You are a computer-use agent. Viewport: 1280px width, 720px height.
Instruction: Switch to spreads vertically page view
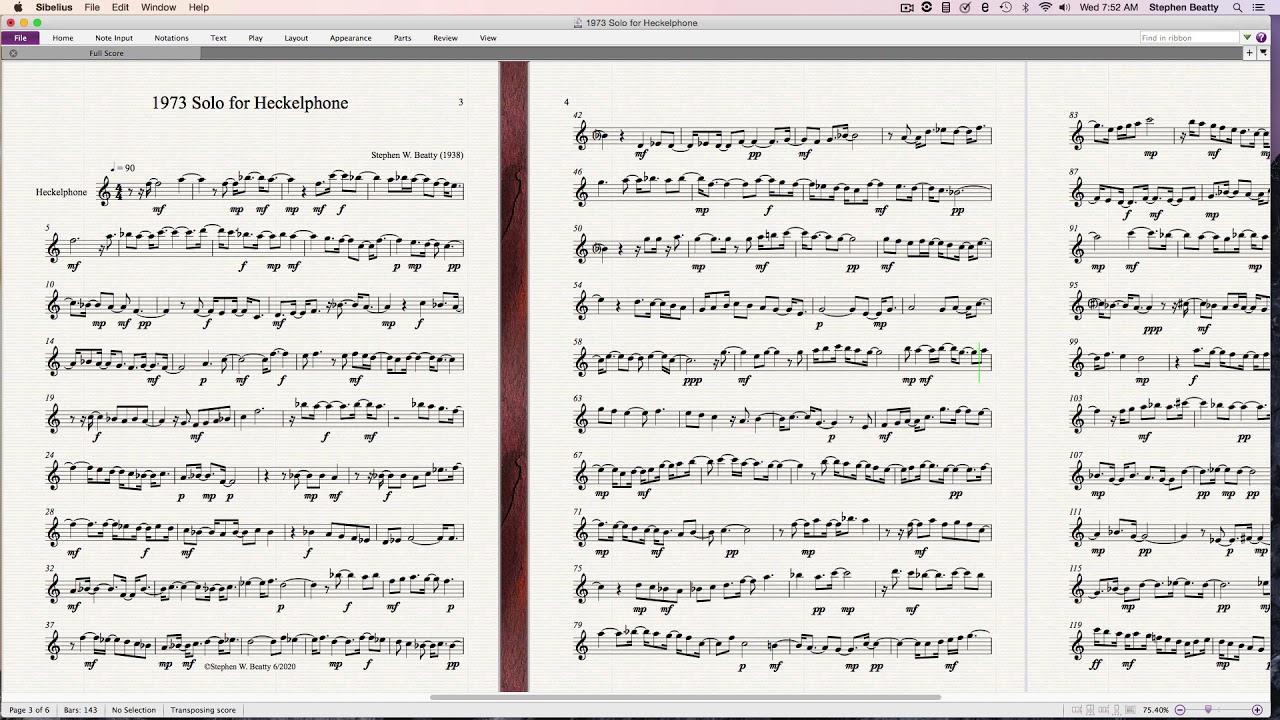click(1090, 710)
